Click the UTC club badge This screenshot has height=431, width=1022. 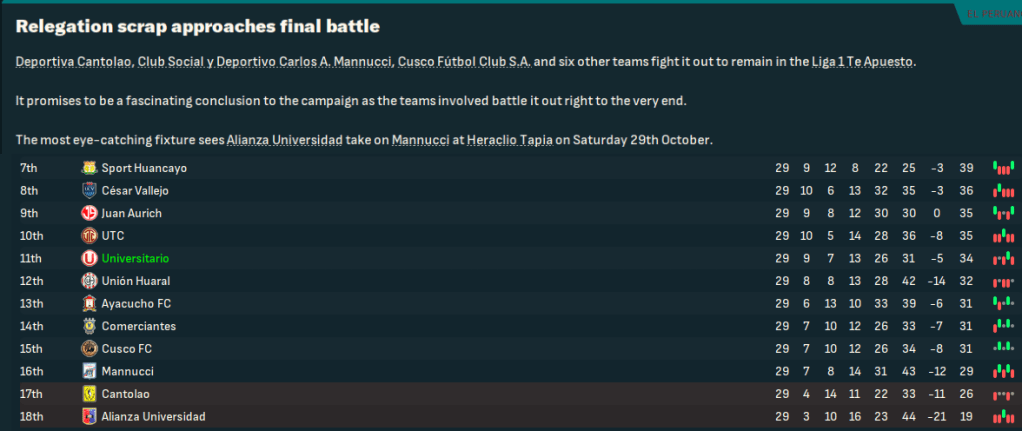(89, 236)
